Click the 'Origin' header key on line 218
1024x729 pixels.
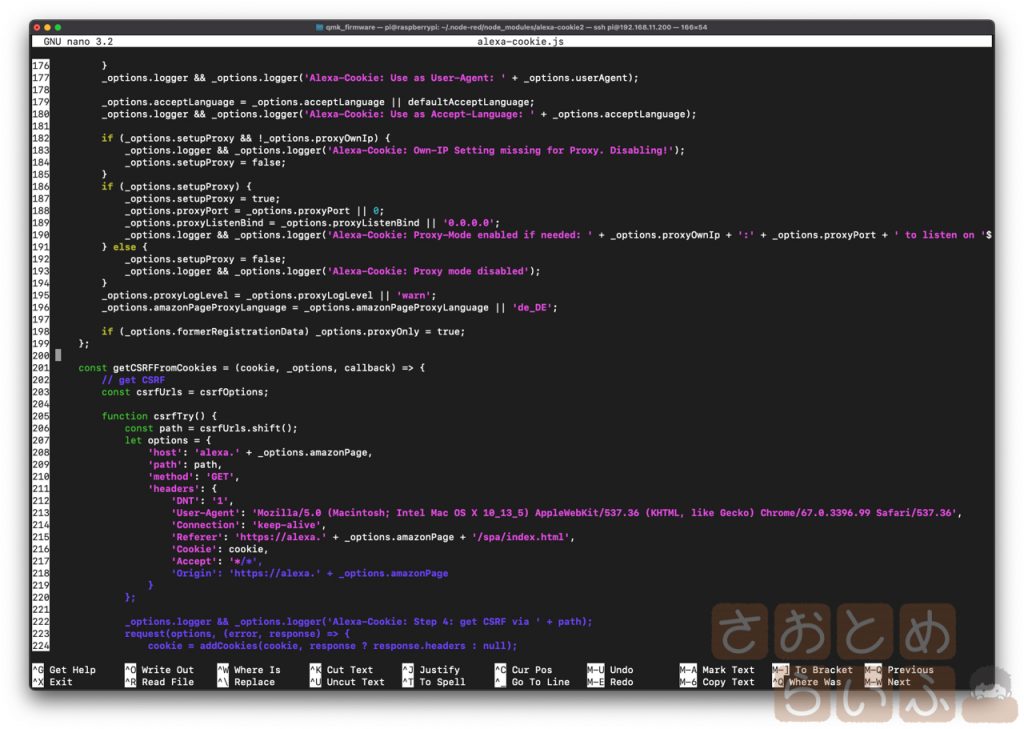[194, 574]
